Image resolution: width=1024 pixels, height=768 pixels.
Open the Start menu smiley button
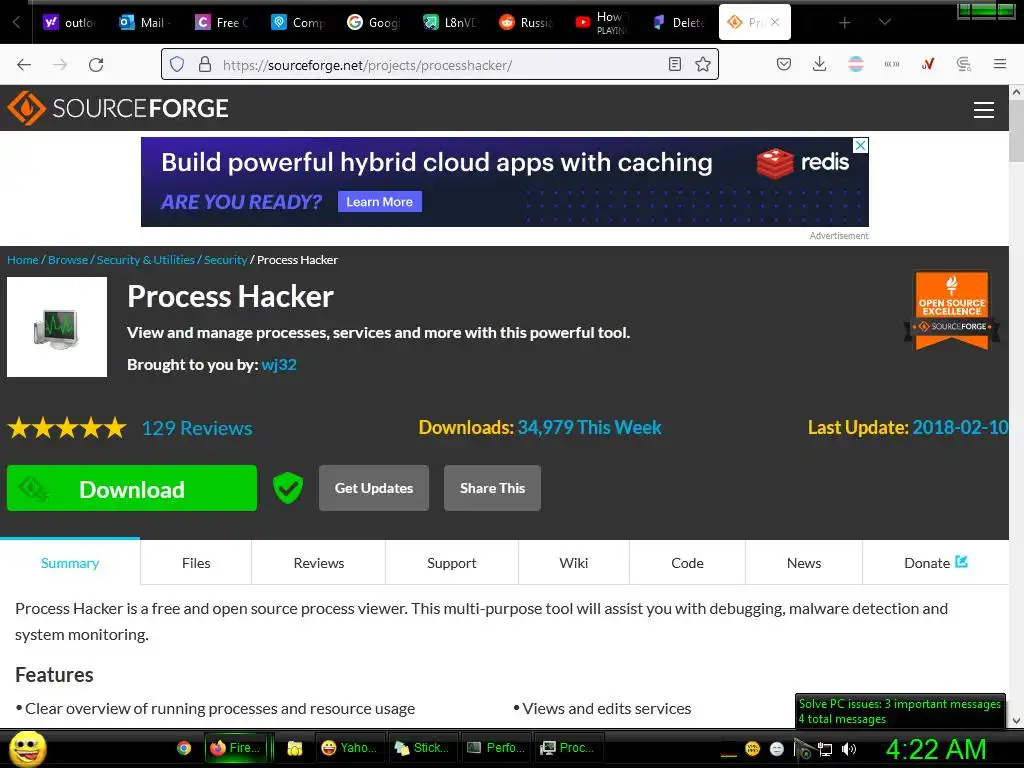pos(27,748)
